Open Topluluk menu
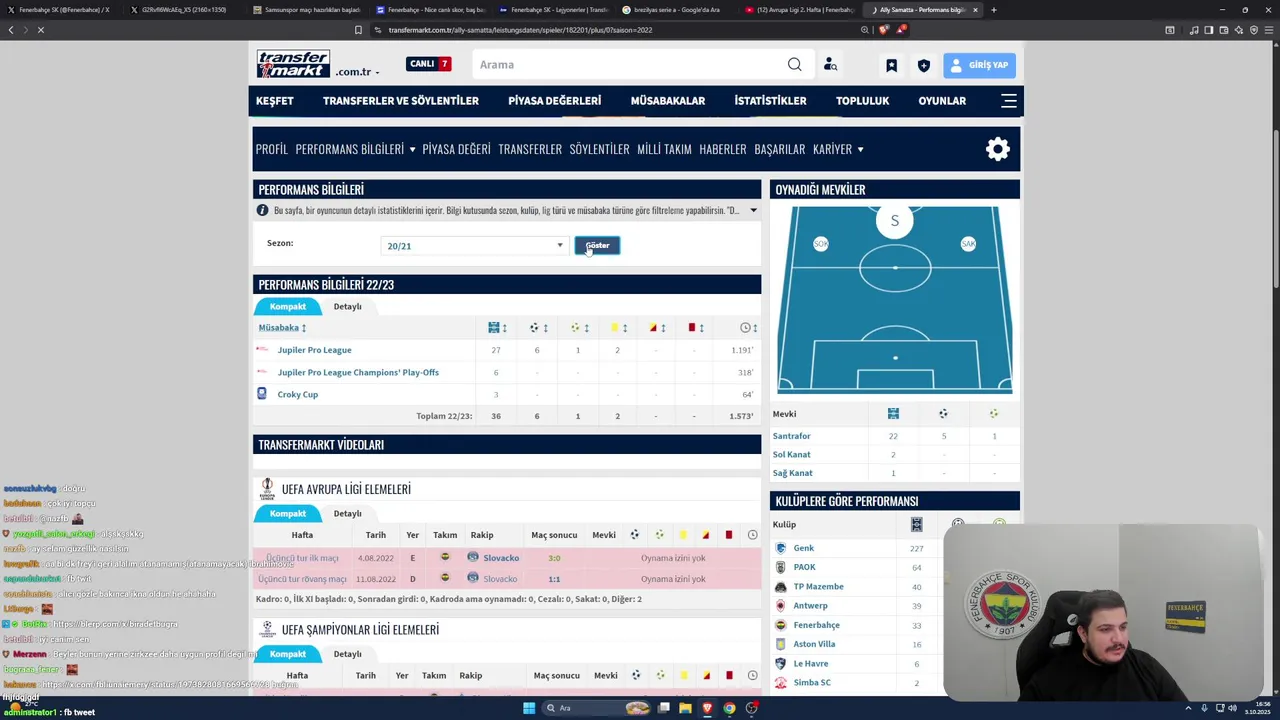 coord(862,101)
